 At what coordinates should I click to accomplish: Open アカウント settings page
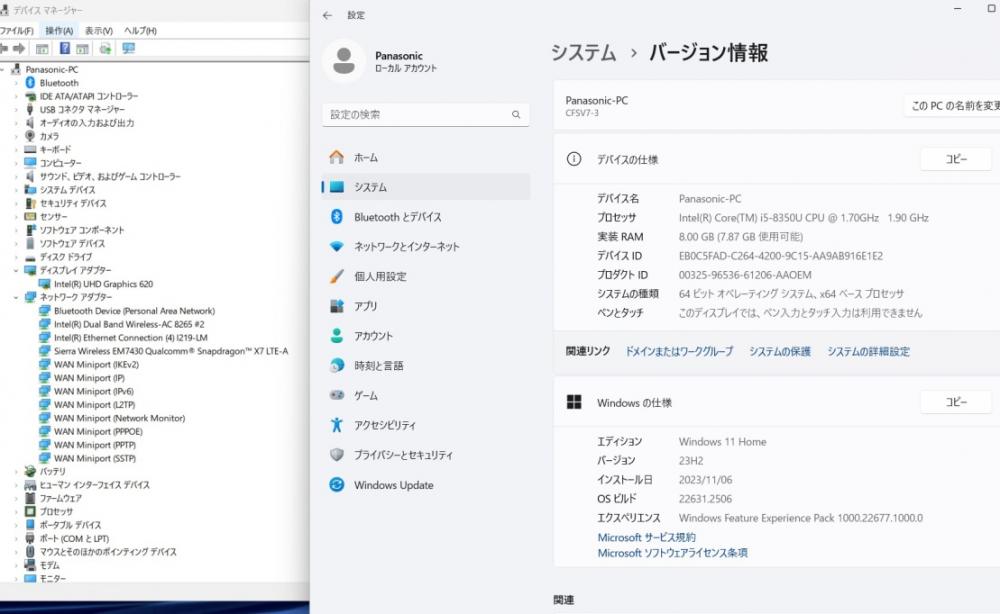coord(426,336)
